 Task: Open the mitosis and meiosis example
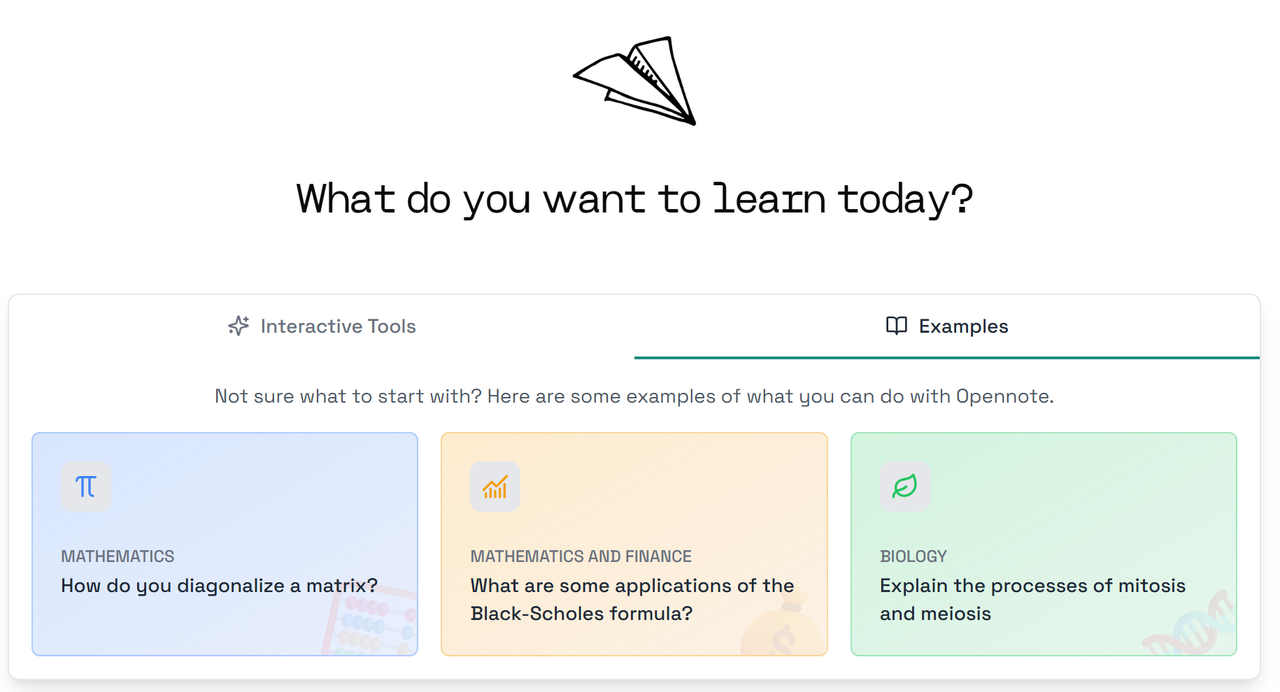1032,599
